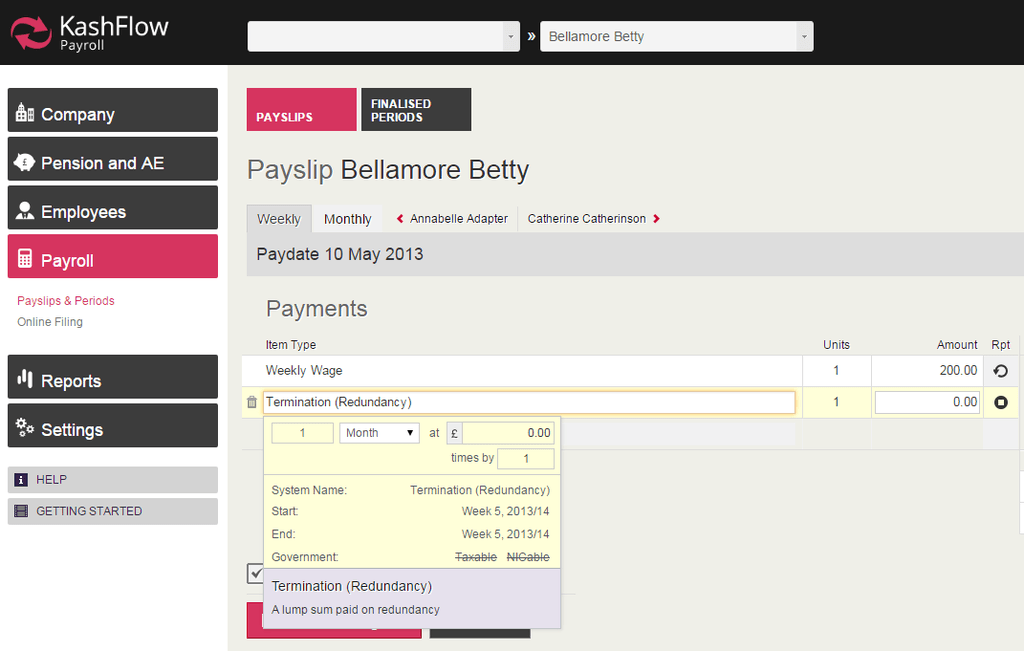
Task: Click the Termination amount input field
Action: 927,402
